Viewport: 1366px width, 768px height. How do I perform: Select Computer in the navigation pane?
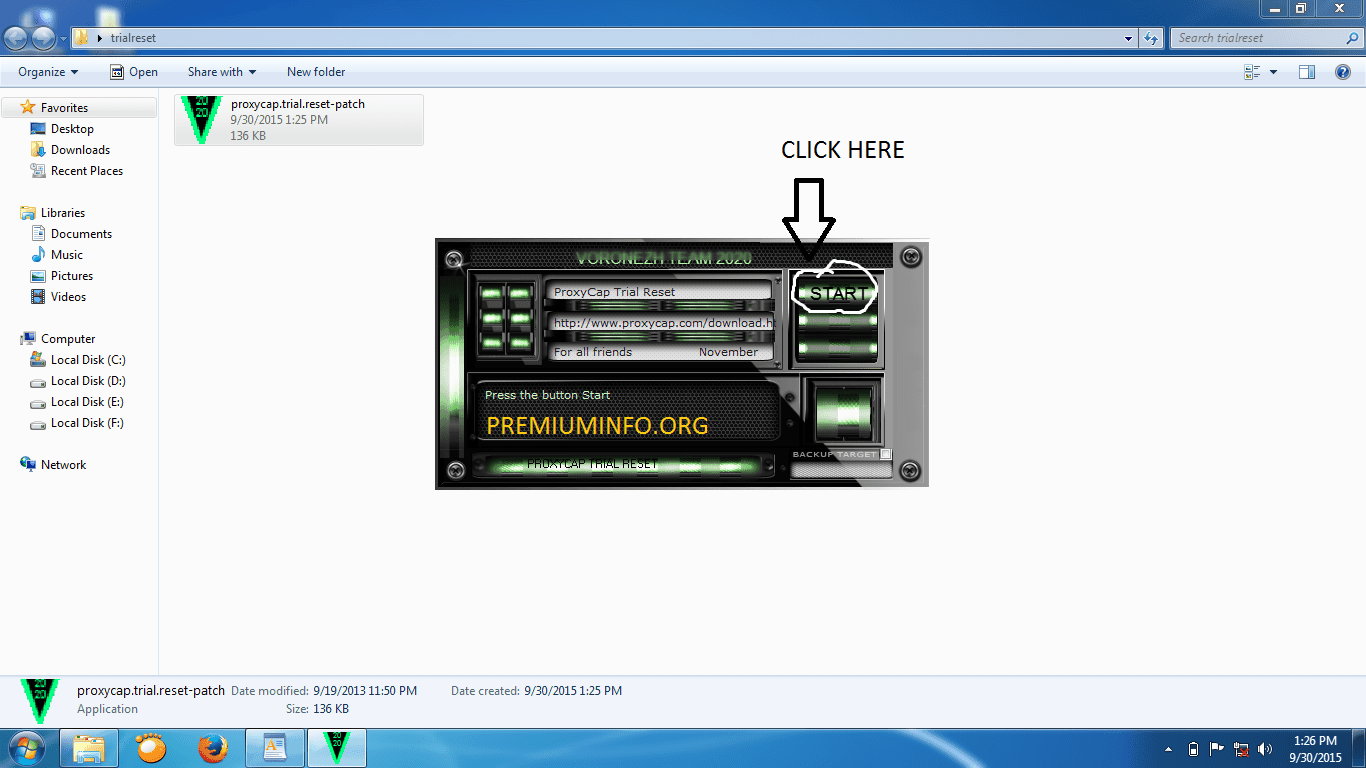pyautogui.click(x=68, y=339)
